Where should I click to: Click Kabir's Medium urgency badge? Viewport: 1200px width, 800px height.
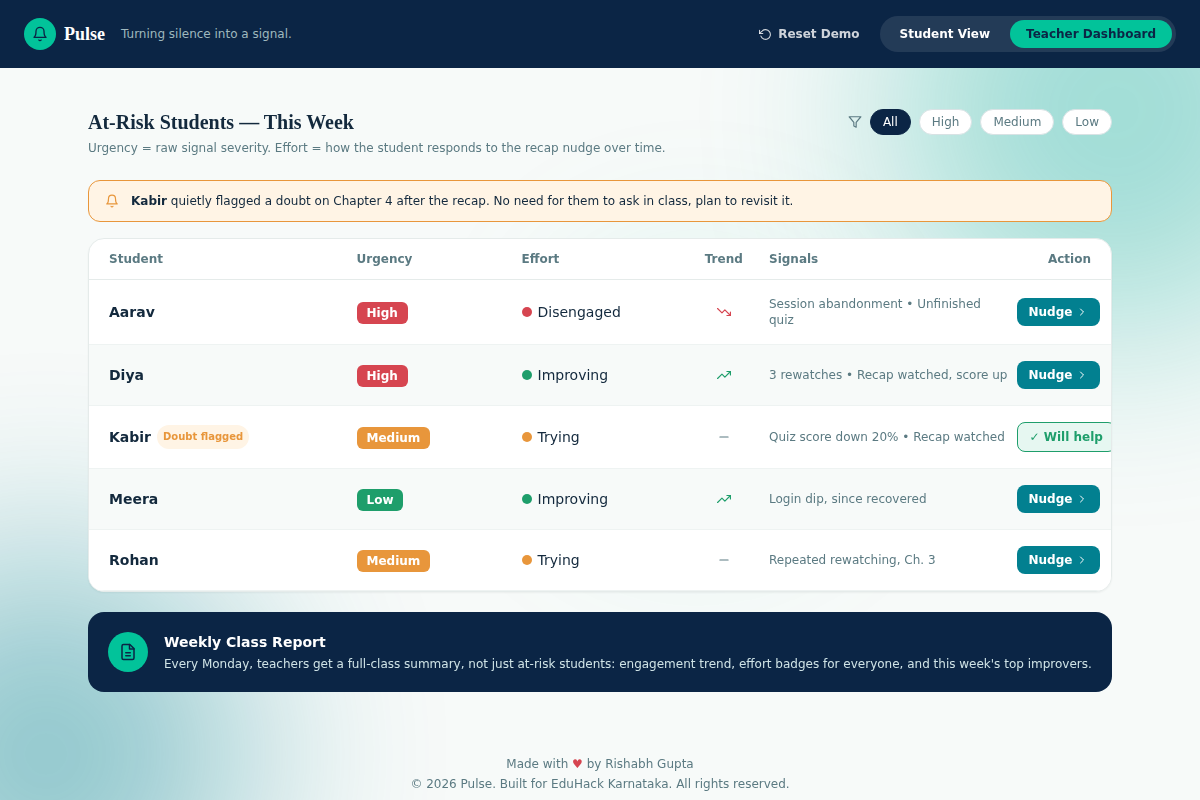click(393, 438)
